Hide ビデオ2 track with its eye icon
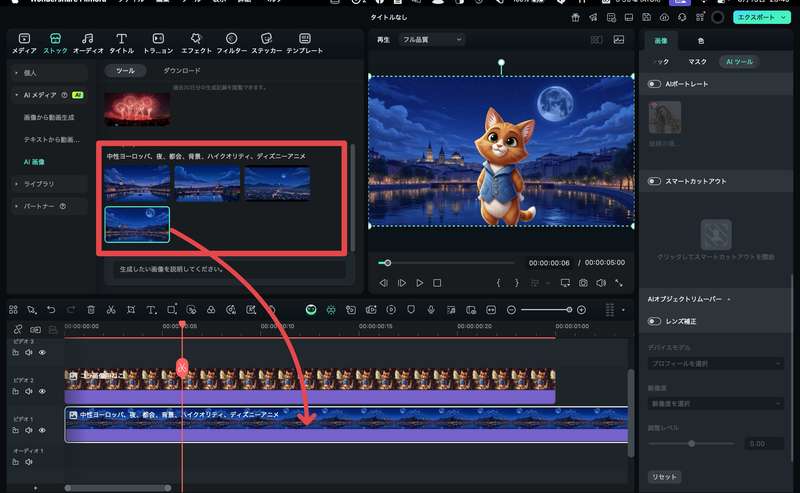This screenshot has width=800, height=493. pos(42,391)
